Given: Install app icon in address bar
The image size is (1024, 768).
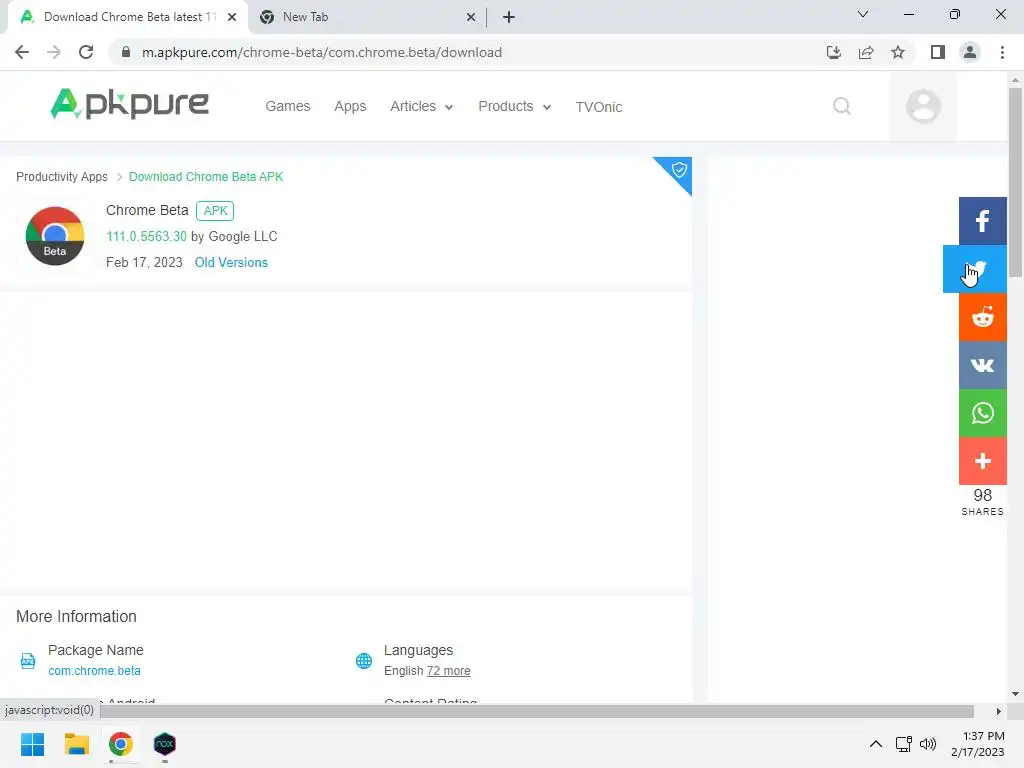Looking at the screenshot, I should click(x=833, y=52).
